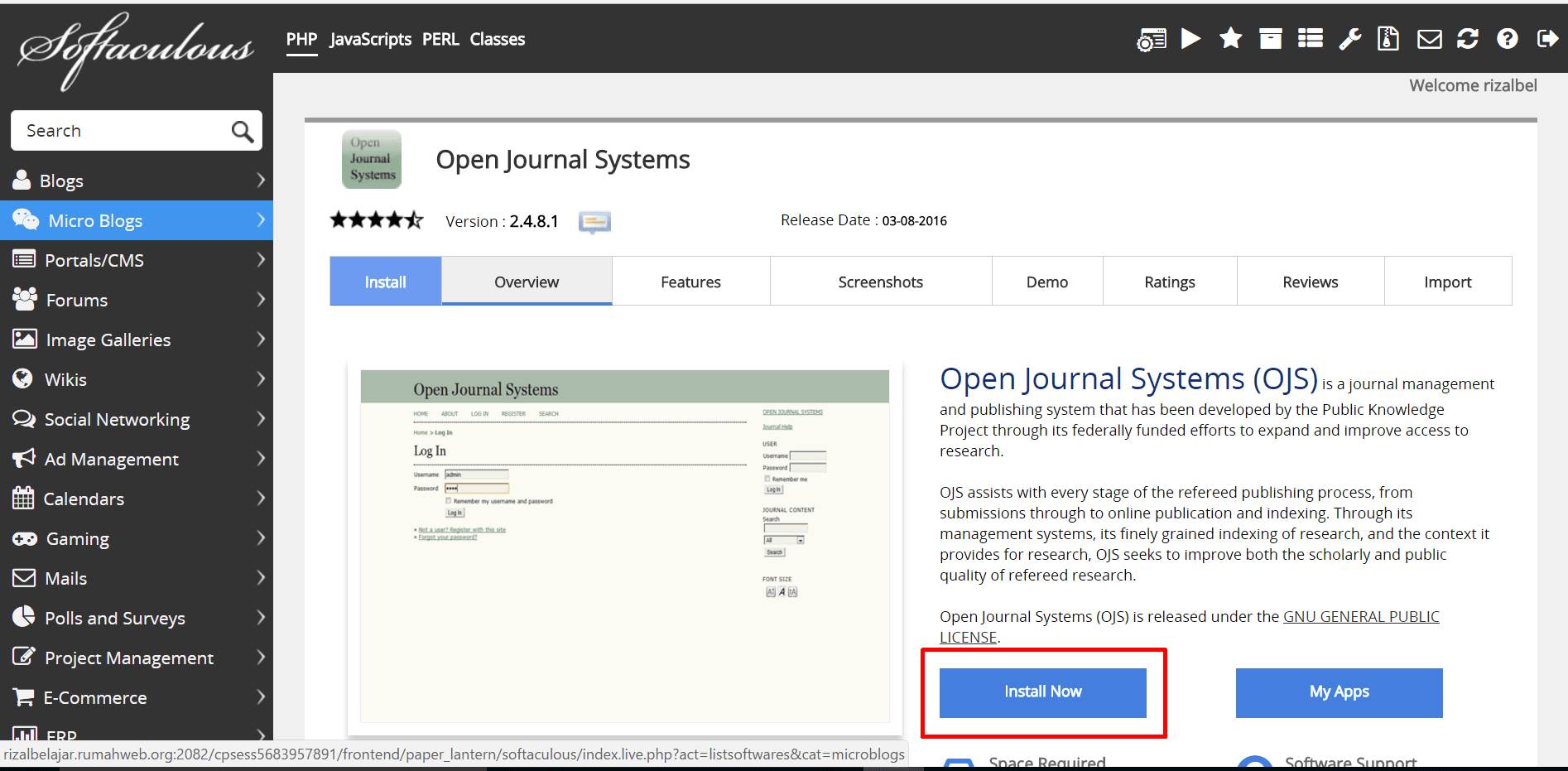Open the Ratings tab

tap(1170, 282)
